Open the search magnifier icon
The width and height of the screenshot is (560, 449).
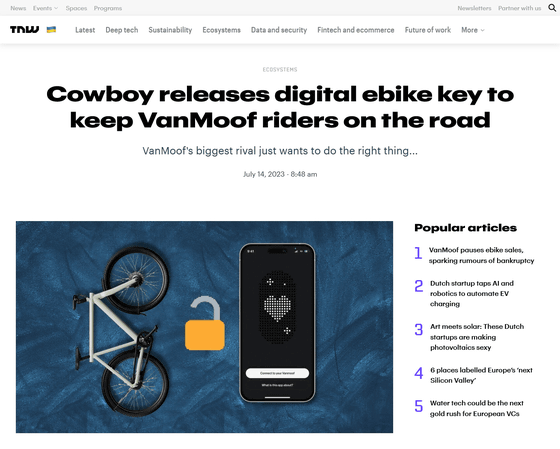(552, 8)
